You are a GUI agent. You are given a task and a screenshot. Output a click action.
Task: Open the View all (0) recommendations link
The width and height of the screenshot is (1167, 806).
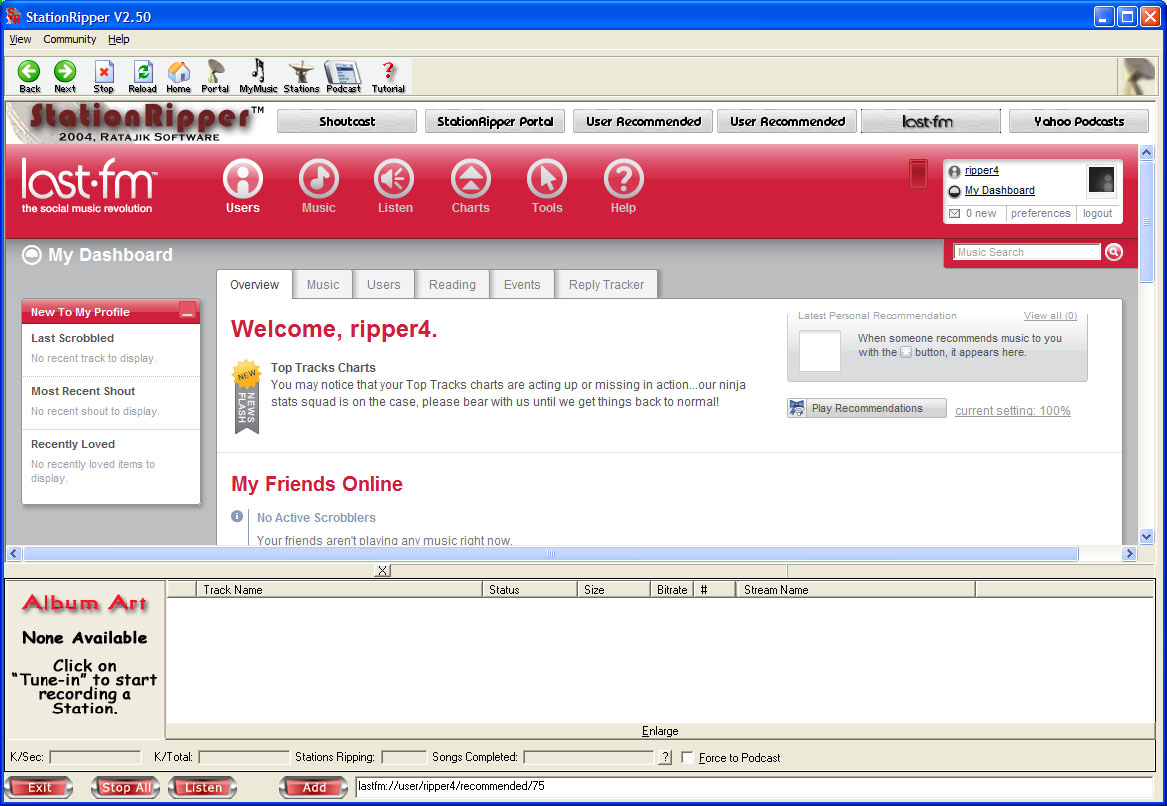(1050, 316)
